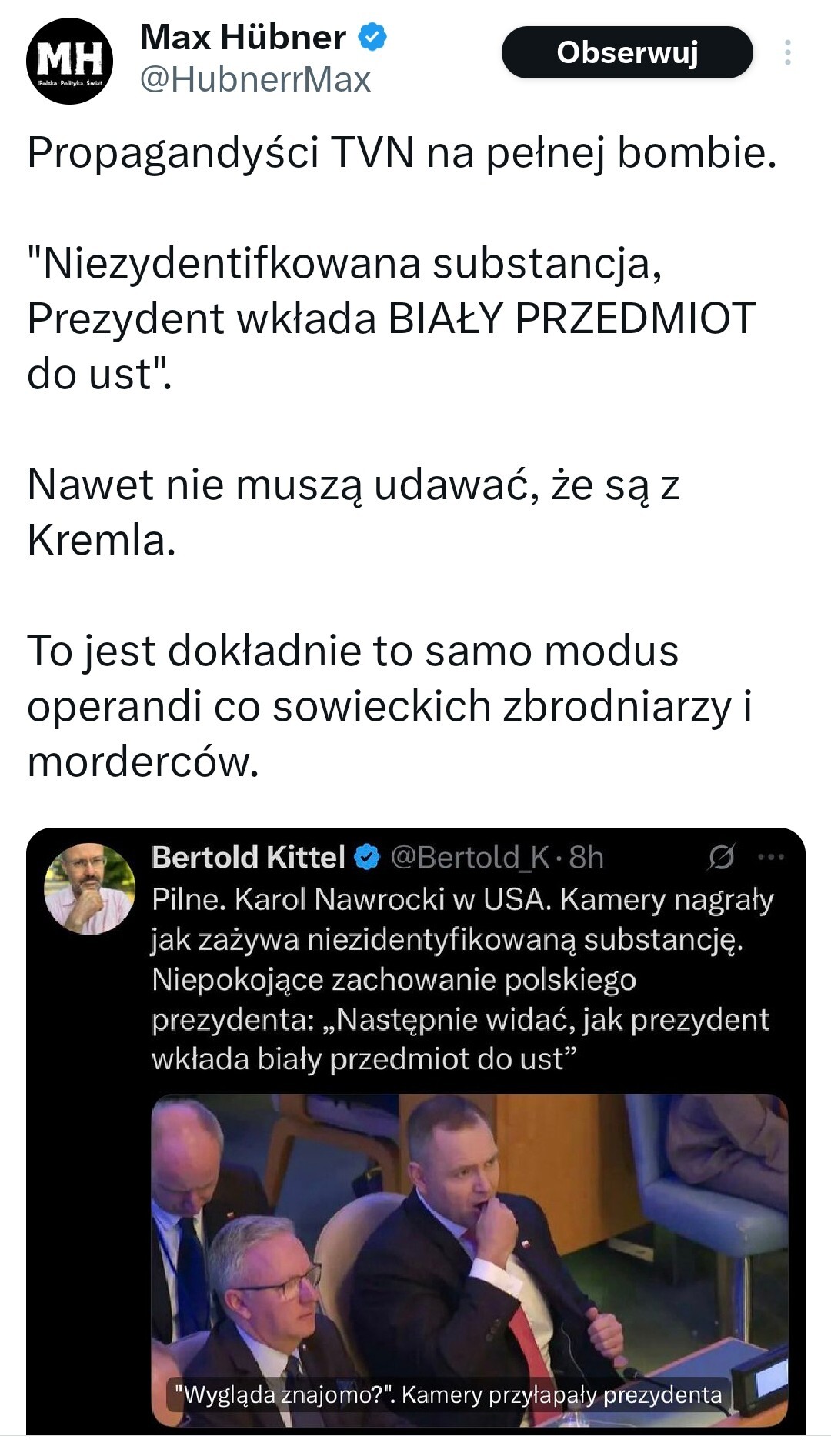Tap the Max Hübner display name
This screenshot has height=1456, width=831.
243,37
